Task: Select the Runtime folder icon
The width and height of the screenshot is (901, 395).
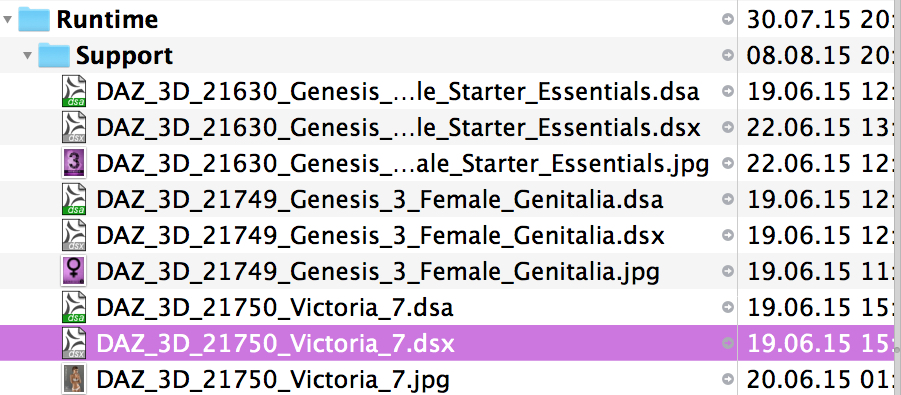Action: [x=34, y=19]
